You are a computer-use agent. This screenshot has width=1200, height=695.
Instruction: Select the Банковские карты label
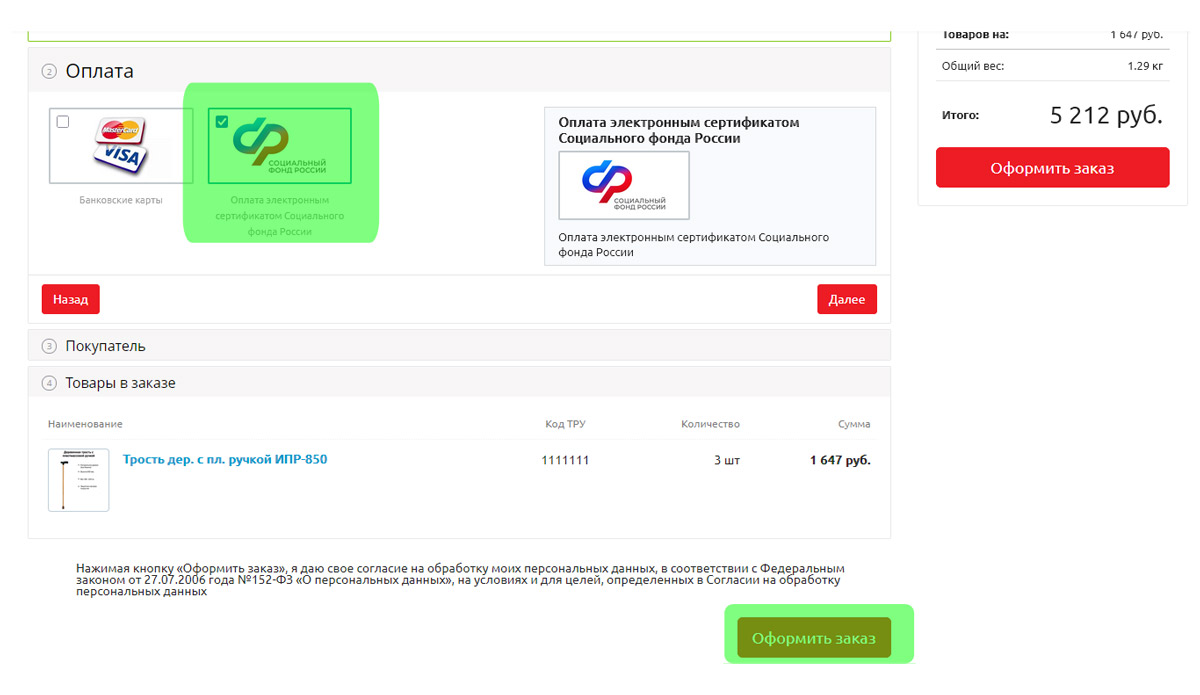coord(120,200)
